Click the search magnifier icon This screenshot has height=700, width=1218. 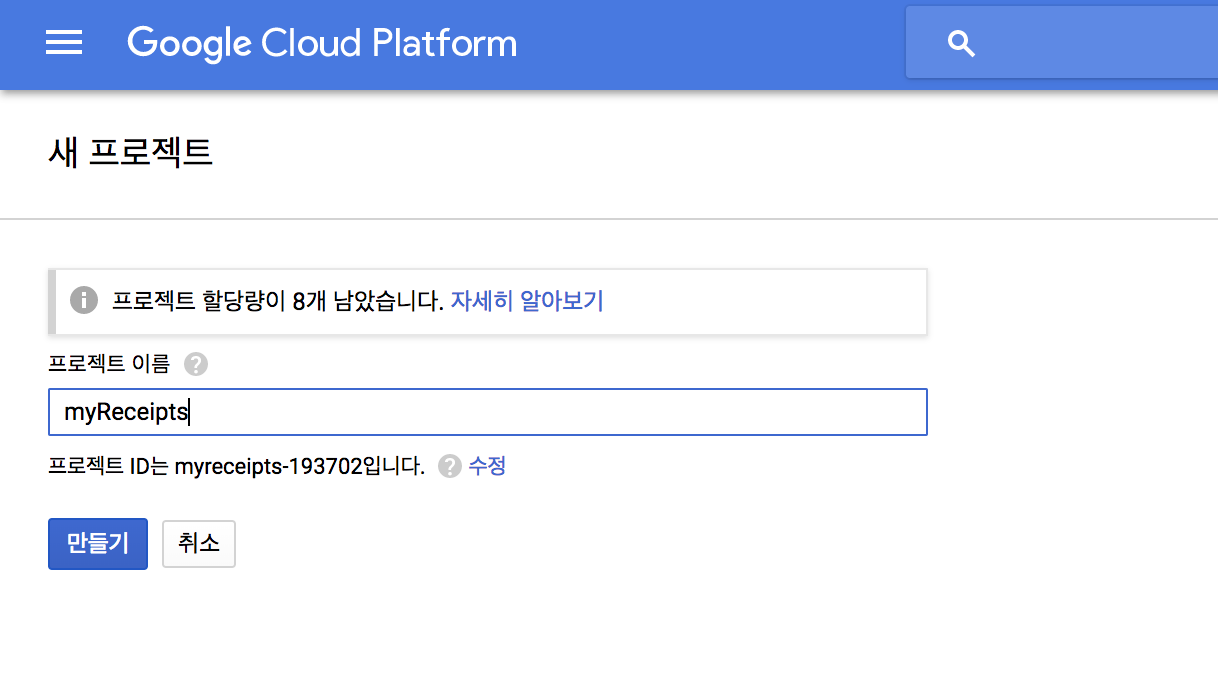coord(961,43)
